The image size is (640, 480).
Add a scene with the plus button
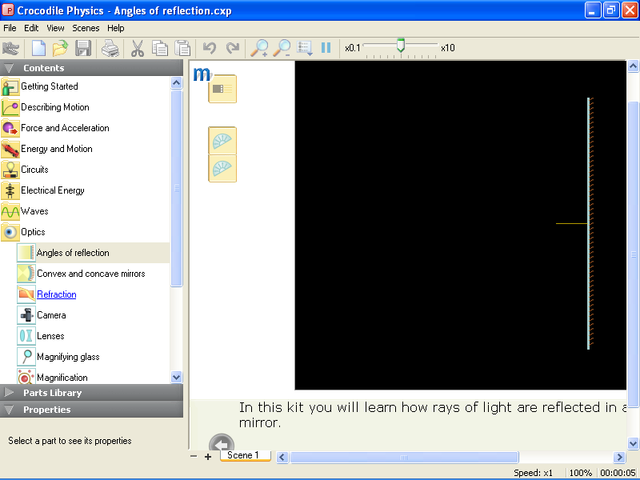[208, 457]
